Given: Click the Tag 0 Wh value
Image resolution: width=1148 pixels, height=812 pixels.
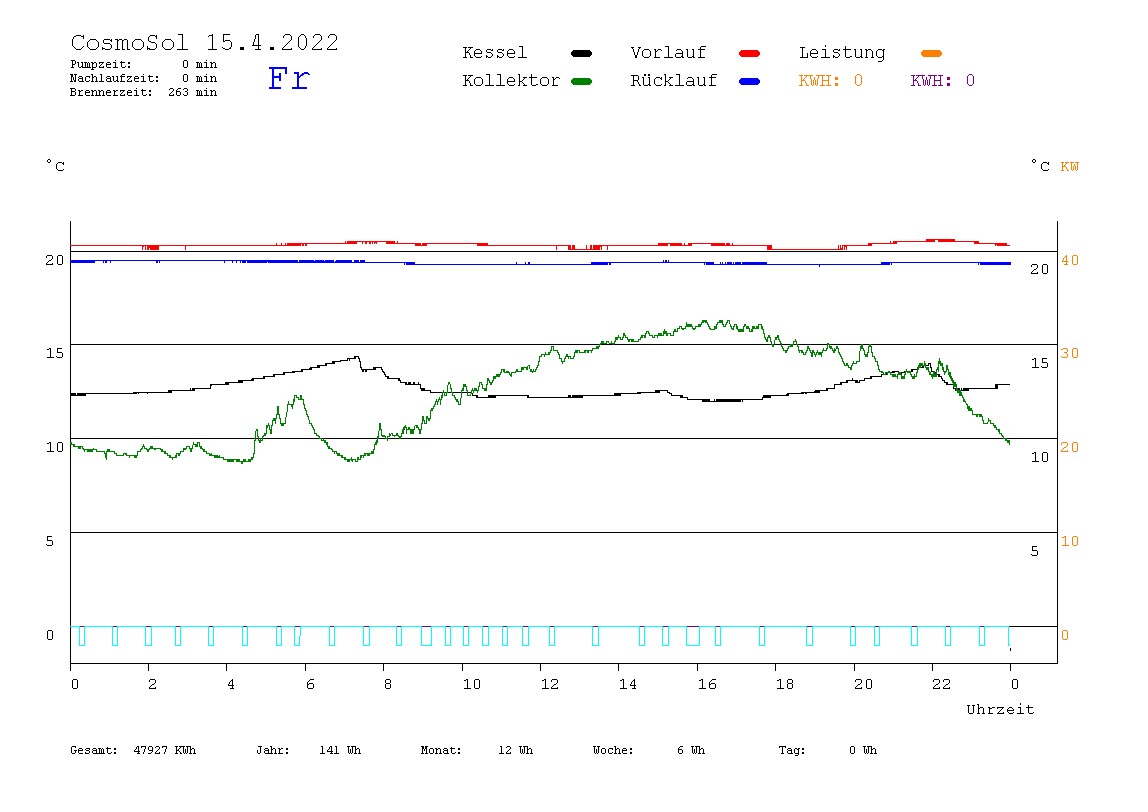Looking at the screenshot, I should pos(827,750).
